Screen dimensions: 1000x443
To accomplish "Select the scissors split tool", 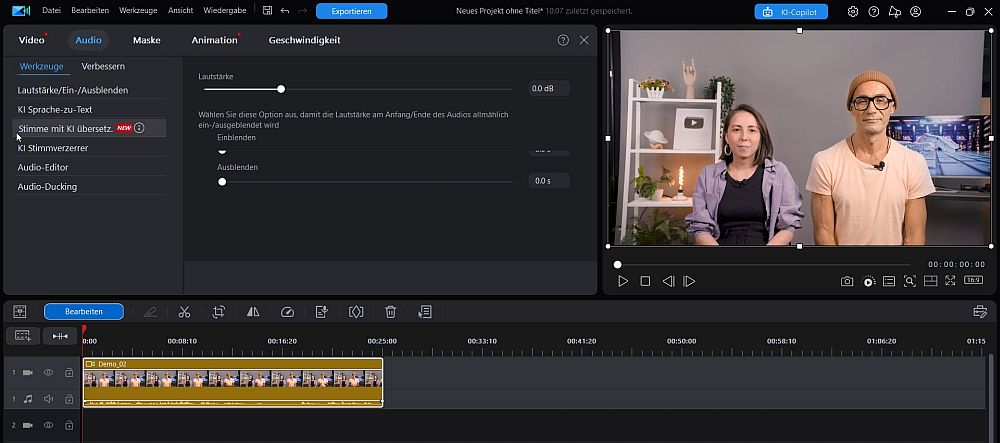I will (184, 312).
